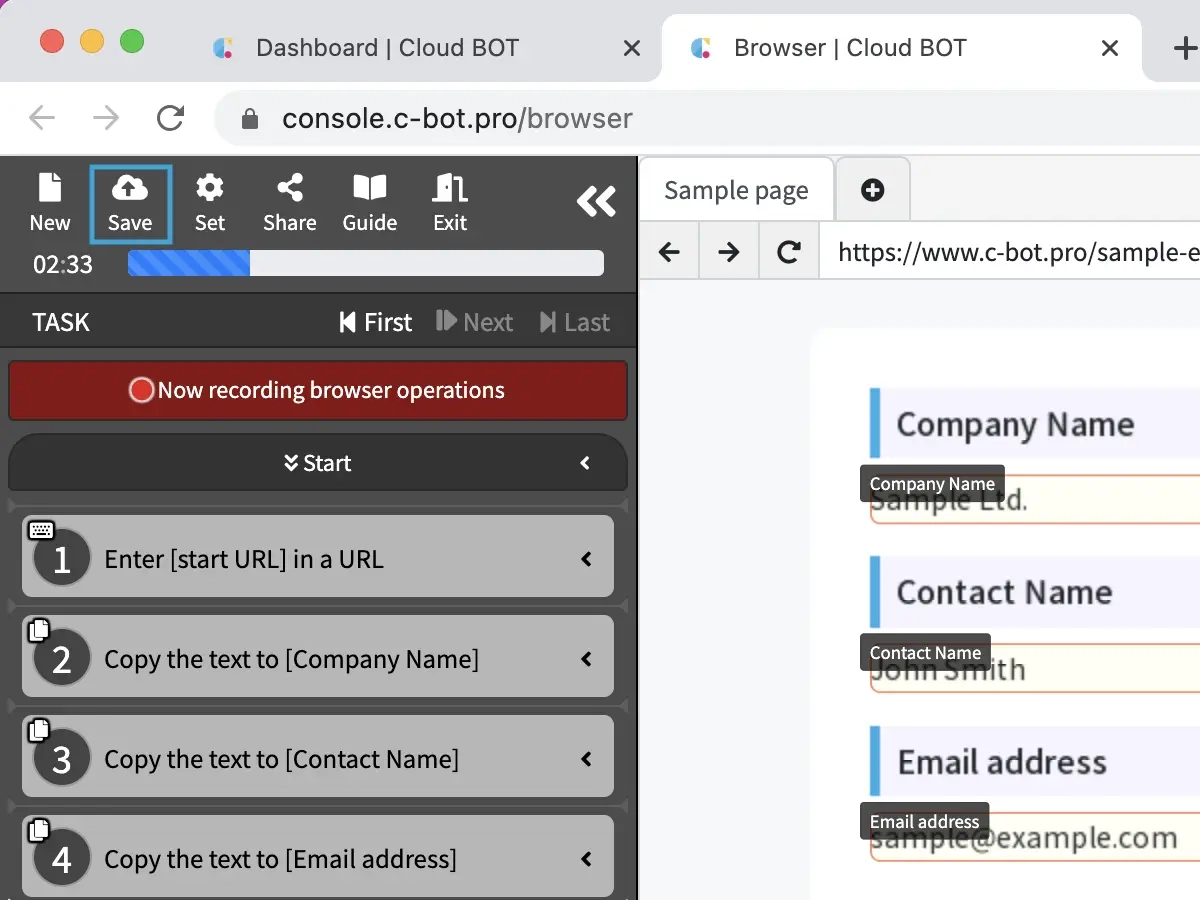Expand step 1 Enter start URL arrow

coord(587,559)
